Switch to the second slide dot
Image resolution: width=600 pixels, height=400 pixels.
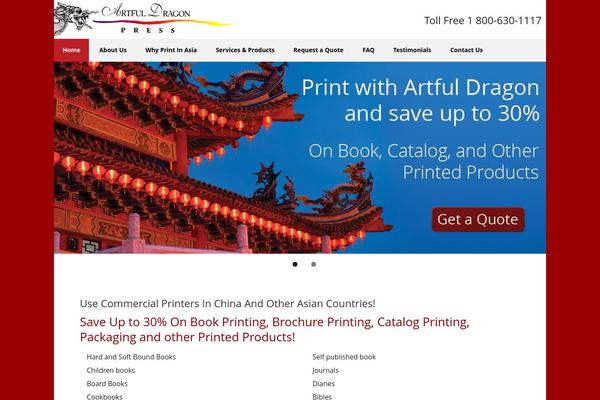pyautogui.click(x=313, y=264)
